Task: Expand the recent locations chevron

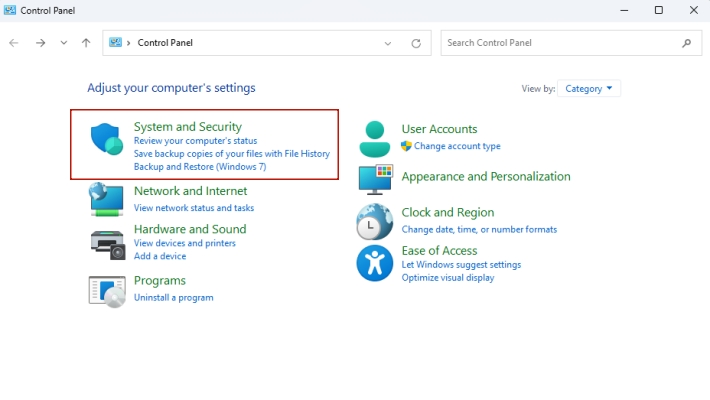Action: (64, 43)
